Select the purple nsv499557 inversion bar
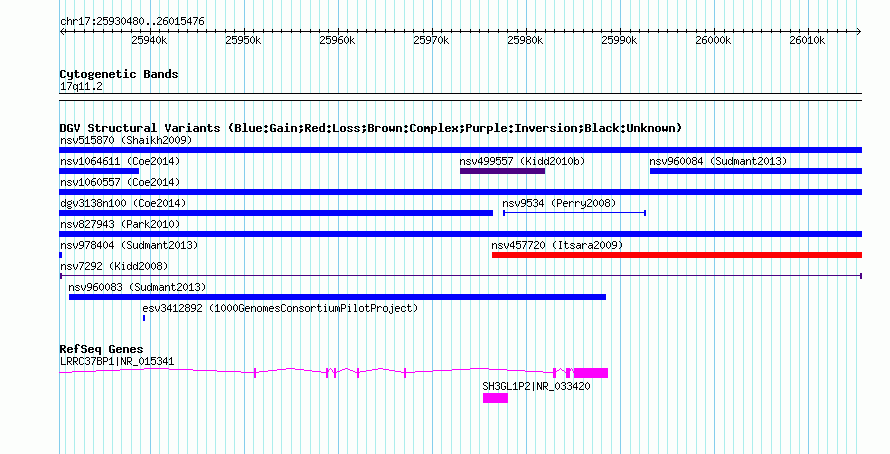 pos(502,171)
